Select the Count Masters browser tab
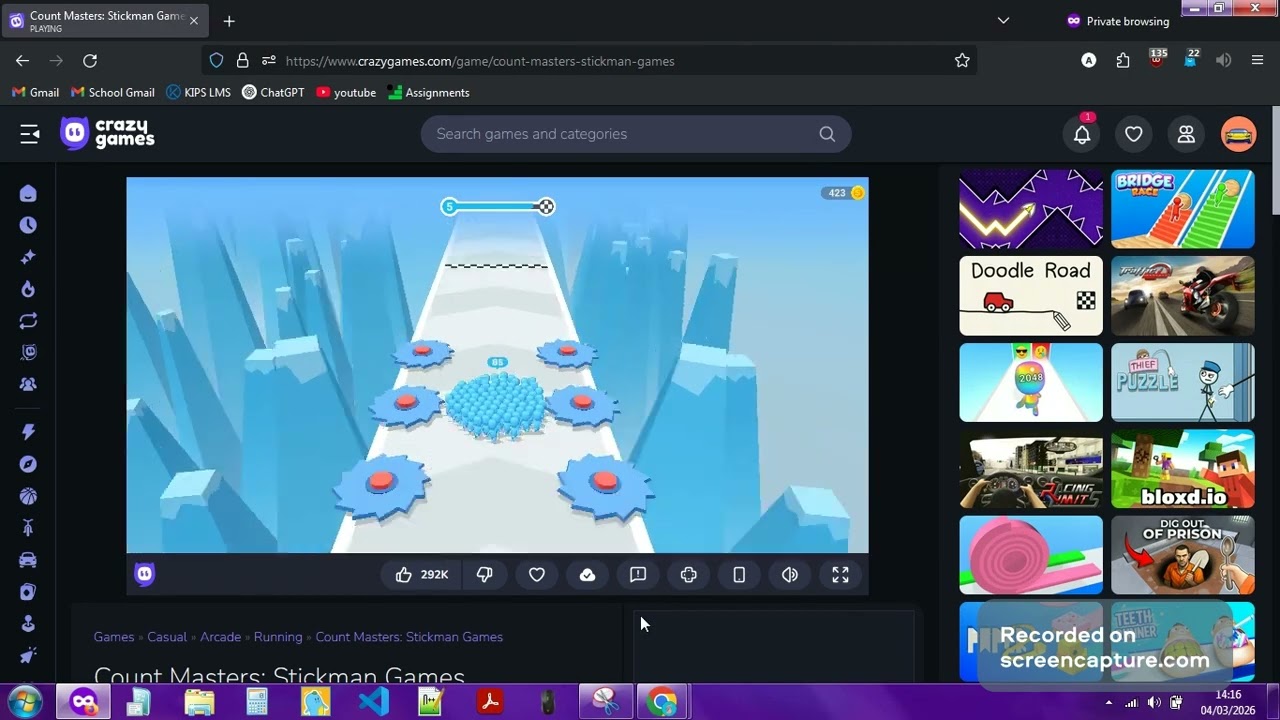The width and height of the screenshot is (1280, 720). click(105, 21)
